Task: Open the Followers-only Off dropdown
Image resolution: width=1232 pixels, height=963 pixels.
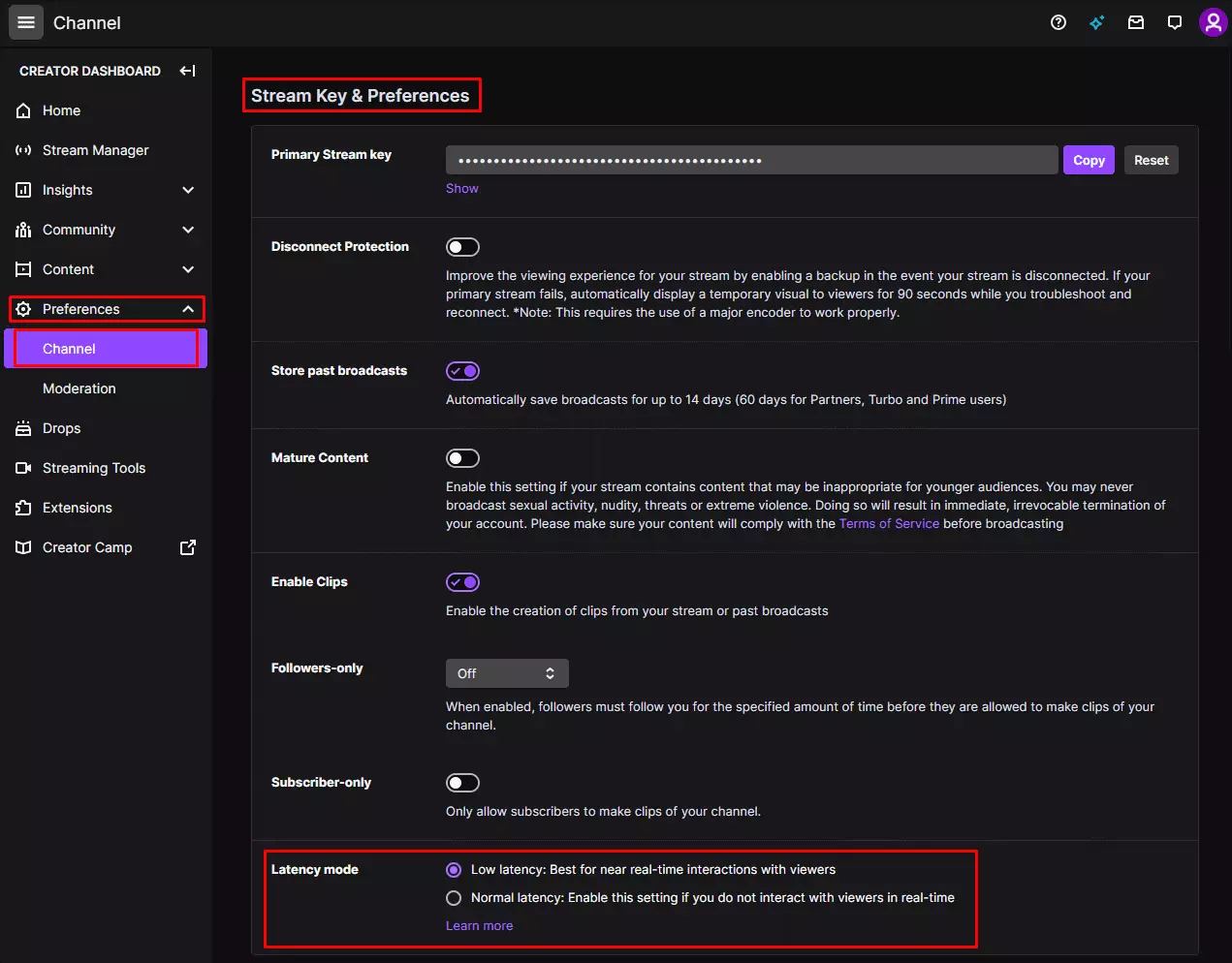Action: tap(507, 673)
